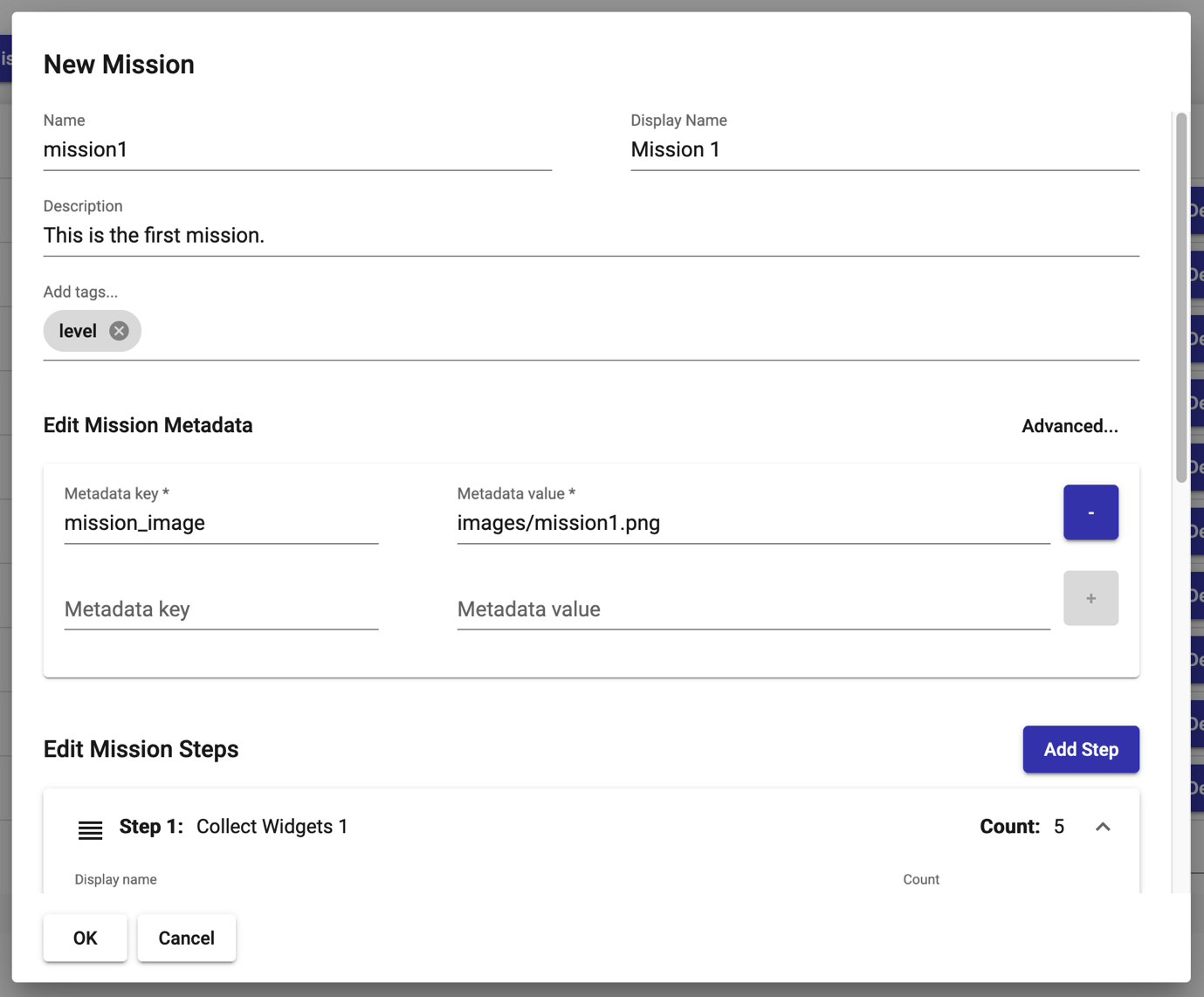Edit the mission_image metadata key field
Screen dimensions: 1204x997
tap(221, 523)
